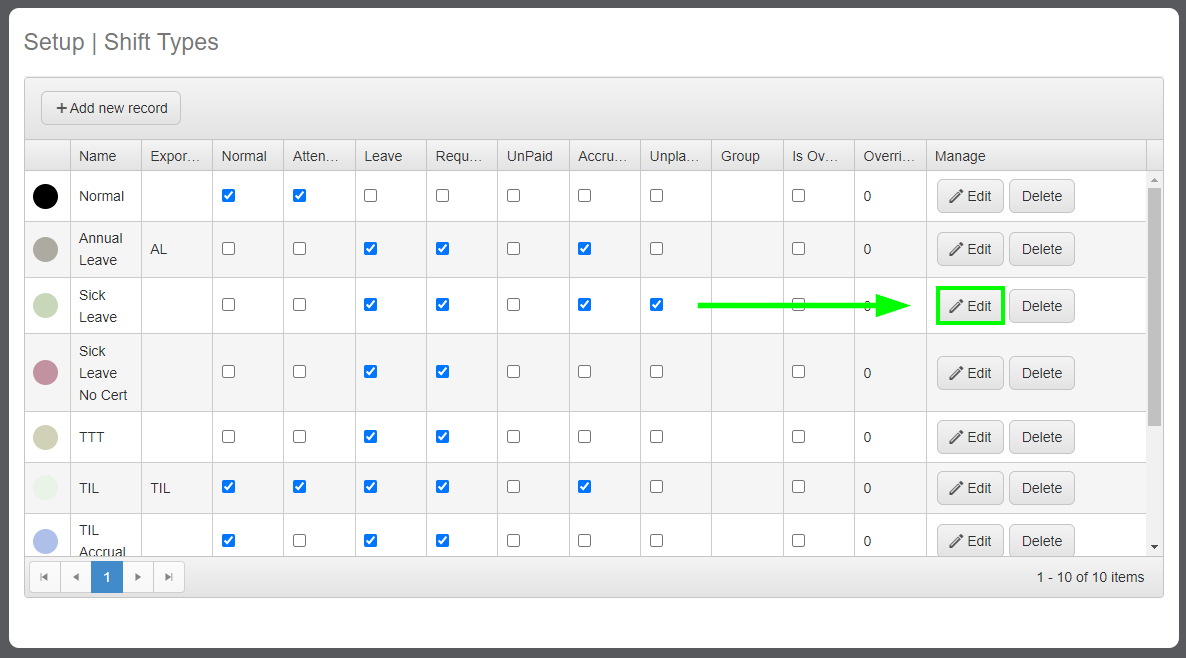This screenshot has height=658, width=1186.
Task: Click the black color circle for Normal shift
Action: (45, 196)
